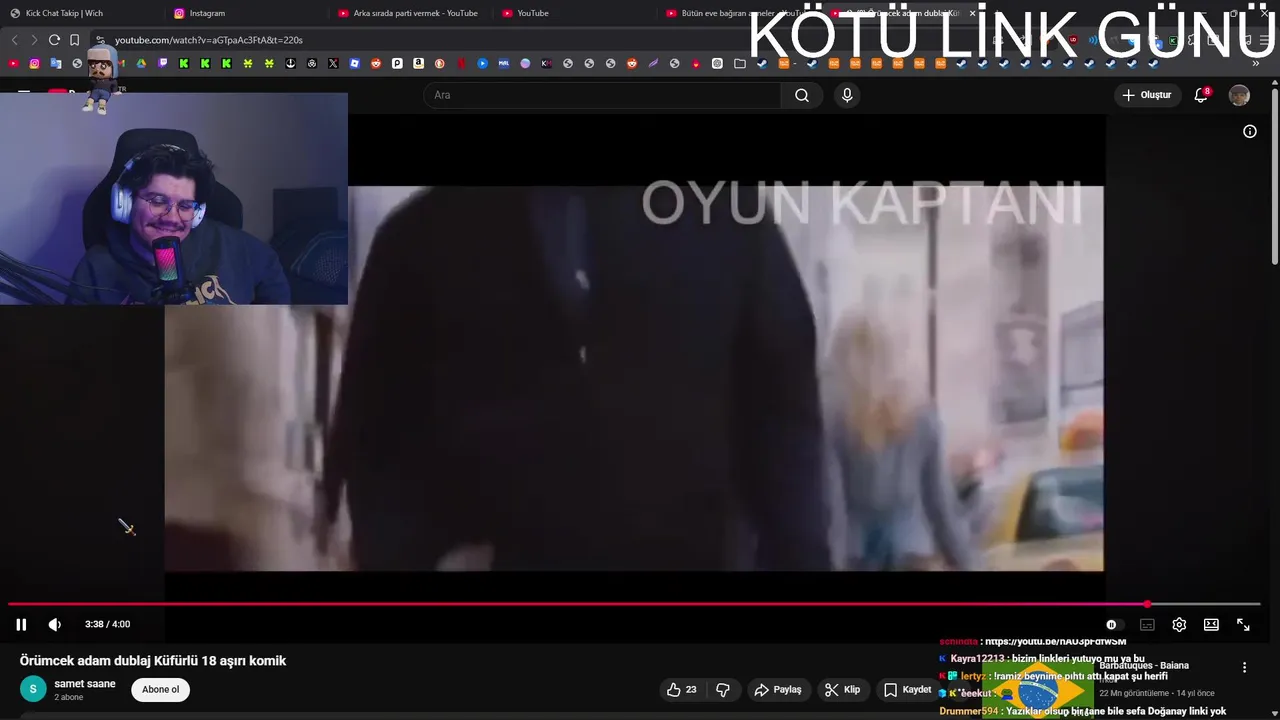Close the Örümcek adam dublaj tab
Viewport: 1280px width, 720px height.
972,13
